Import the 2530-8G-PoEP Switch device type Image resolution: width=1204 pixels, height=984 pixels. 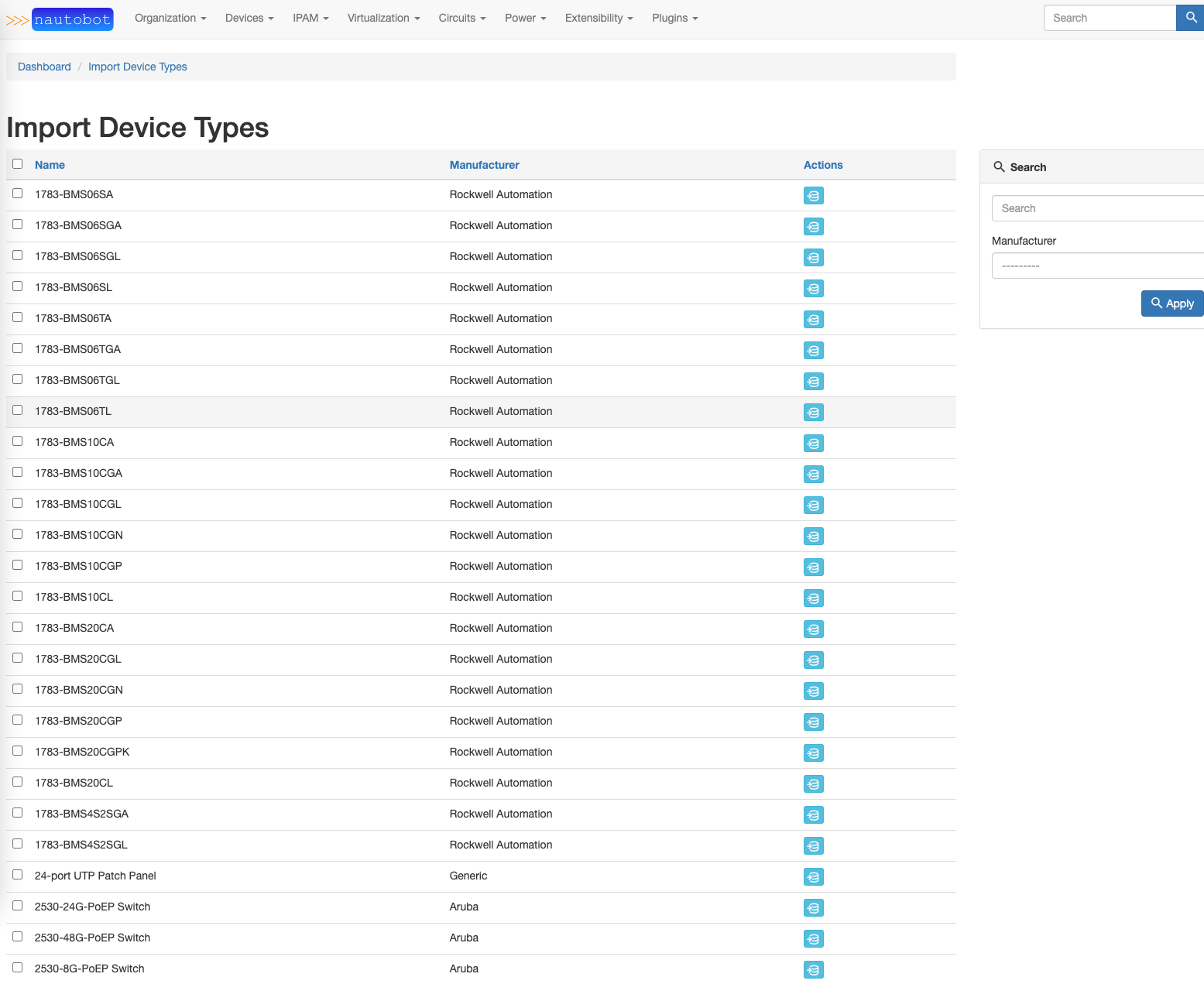813,969
